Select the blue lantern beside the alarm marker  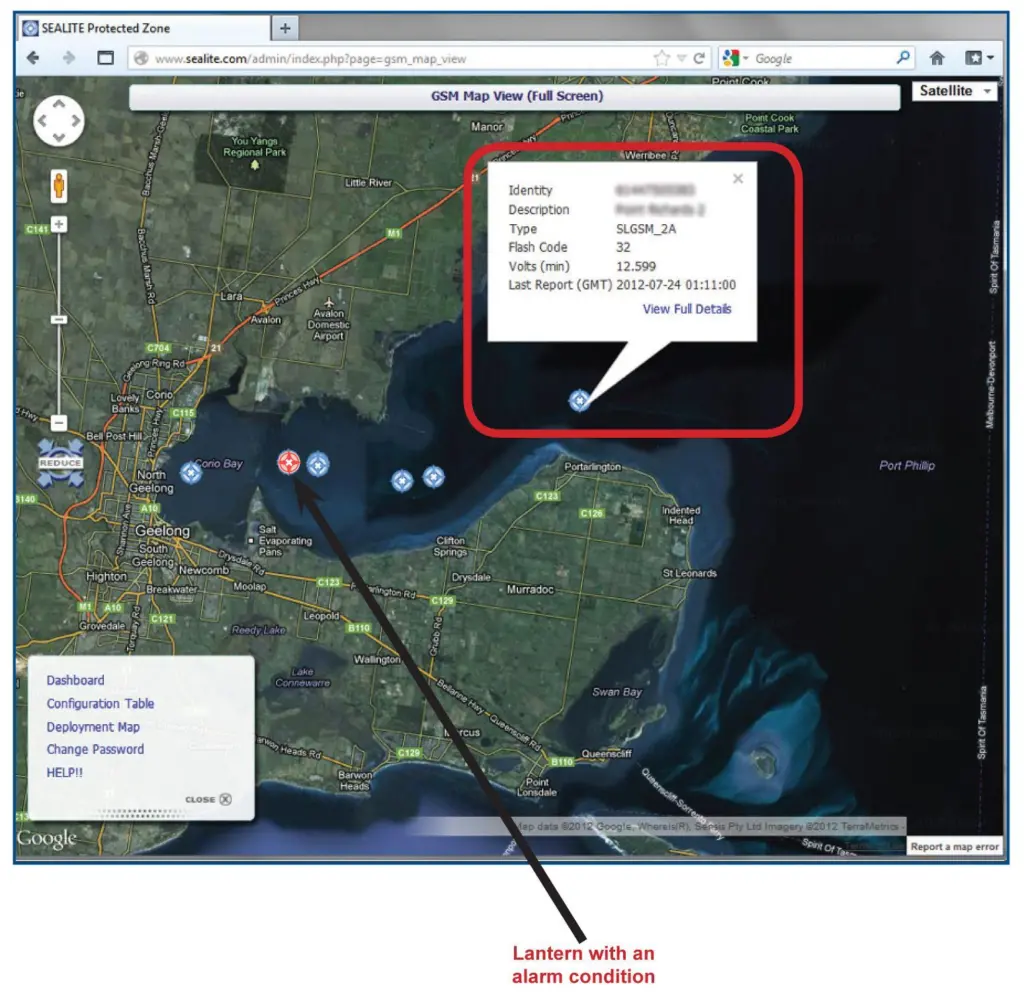point(318,464)
